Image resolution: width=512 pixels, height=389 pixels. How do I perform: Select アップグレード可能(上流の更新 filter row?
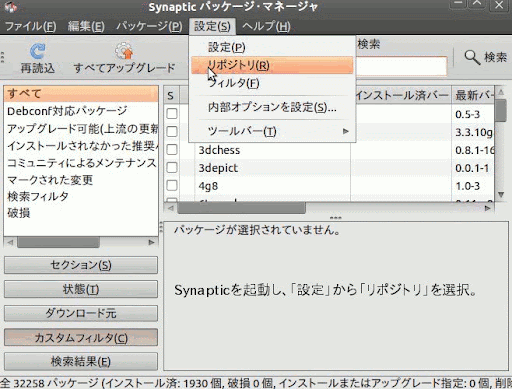[81, 129]
